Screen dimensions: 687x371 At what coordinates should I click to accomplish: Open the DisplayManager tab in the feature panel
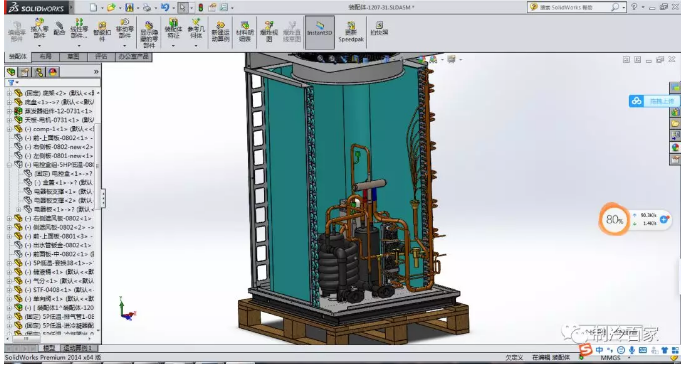(x=53, y=72)
